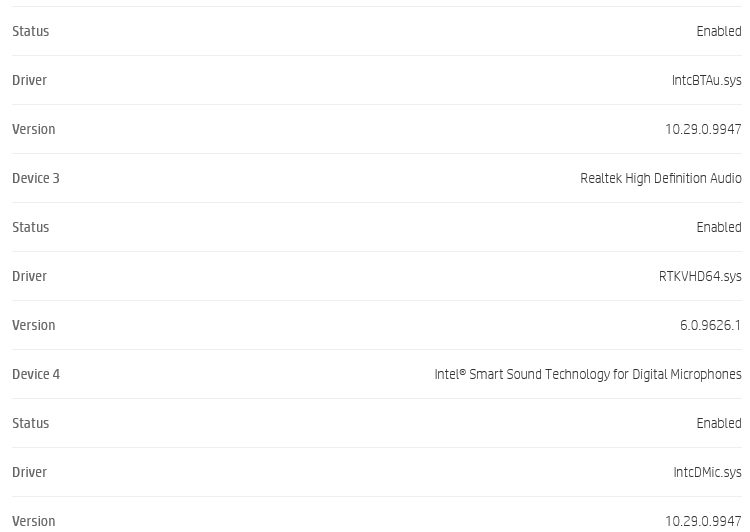Click the Status label under Device 4

(30, 423)
